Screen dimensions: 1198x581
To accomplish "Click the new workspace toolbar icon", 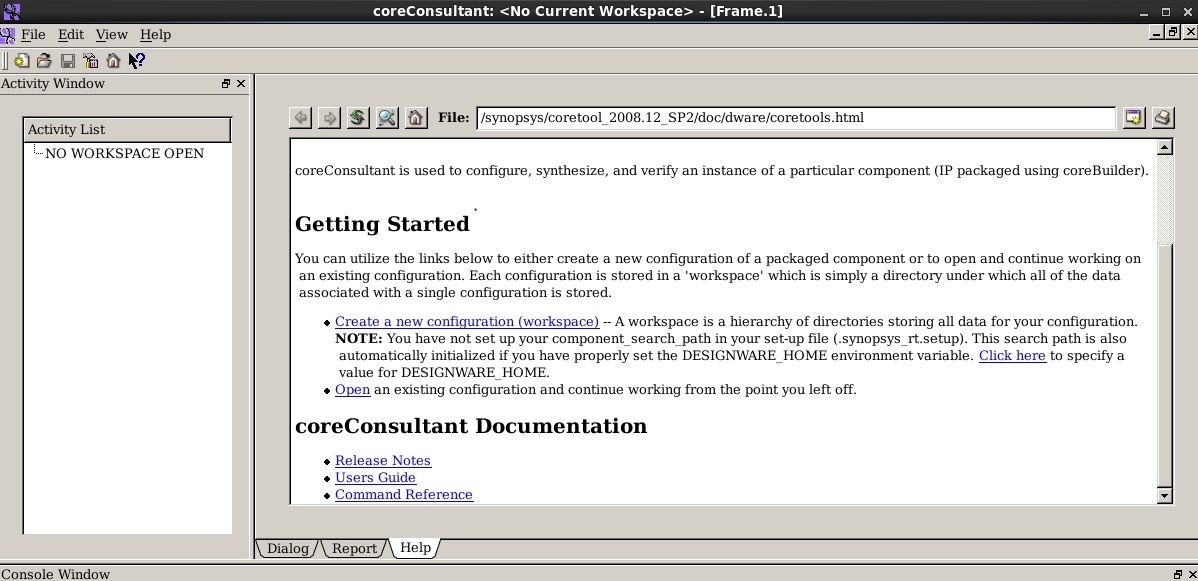I will click(x=21, y=61).
